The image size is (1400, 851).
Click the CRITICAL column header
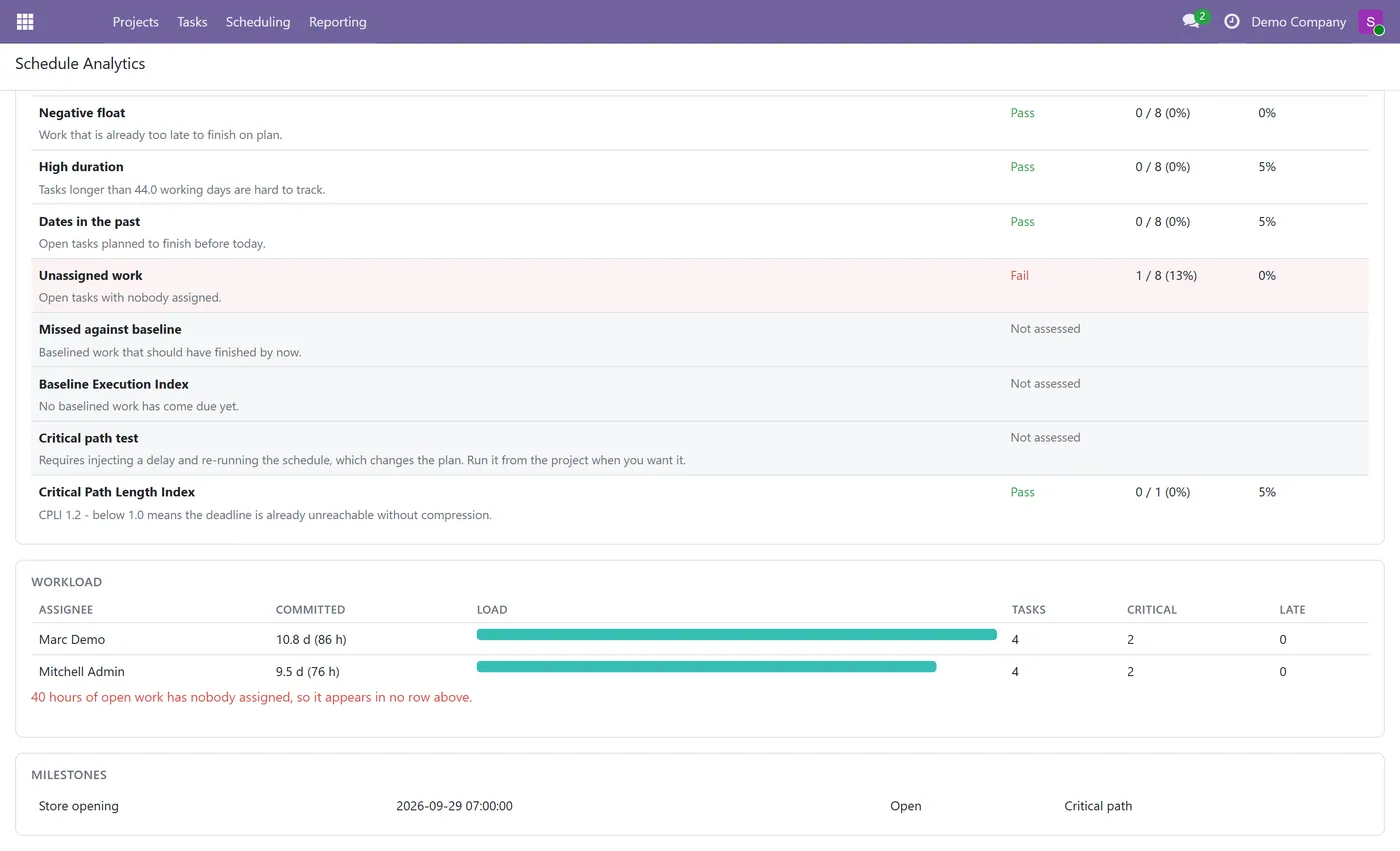point(1152,610)
